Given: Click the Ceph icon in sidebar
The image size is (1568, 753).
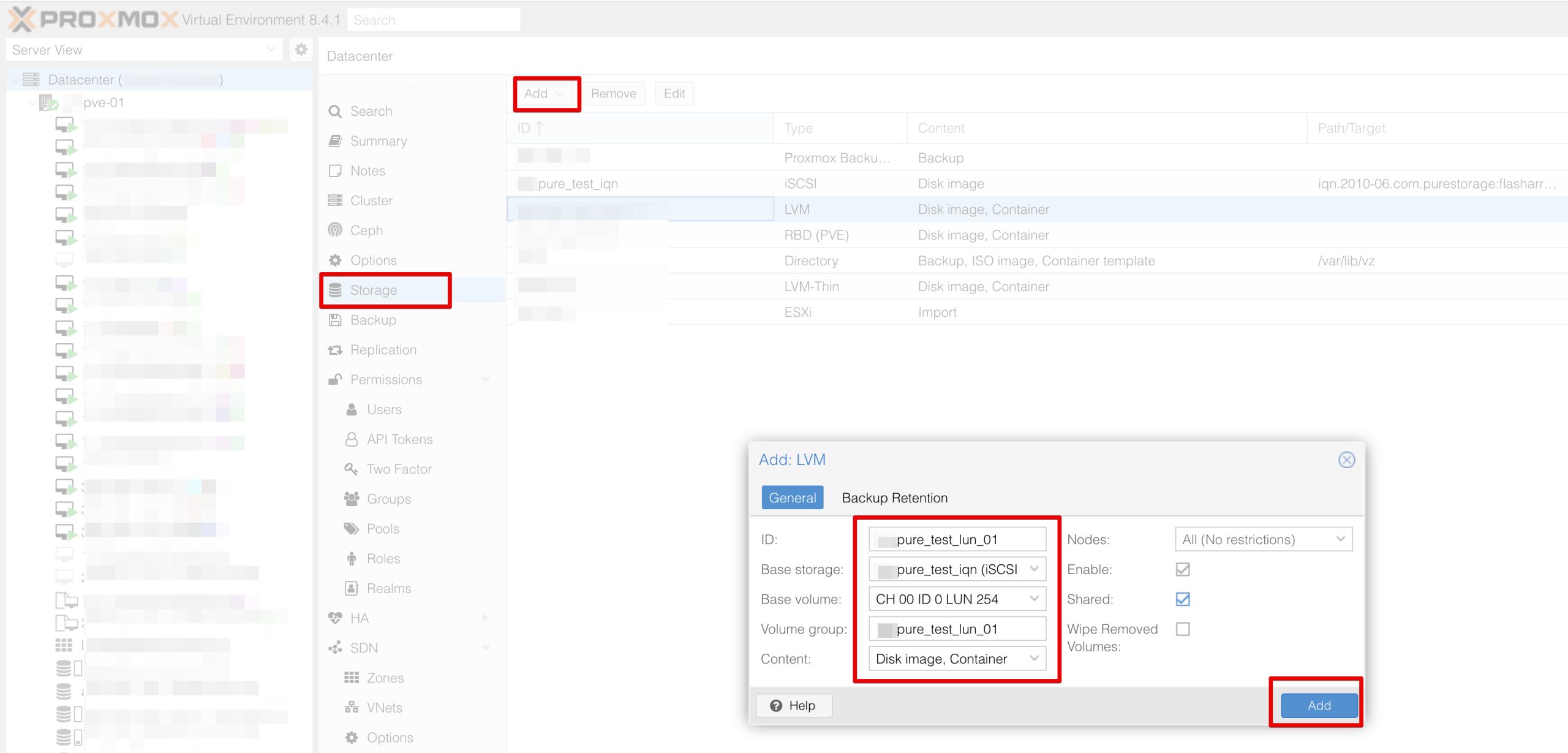Looking at the screenshot, I should pyautogui.click(x=335, y=230).
